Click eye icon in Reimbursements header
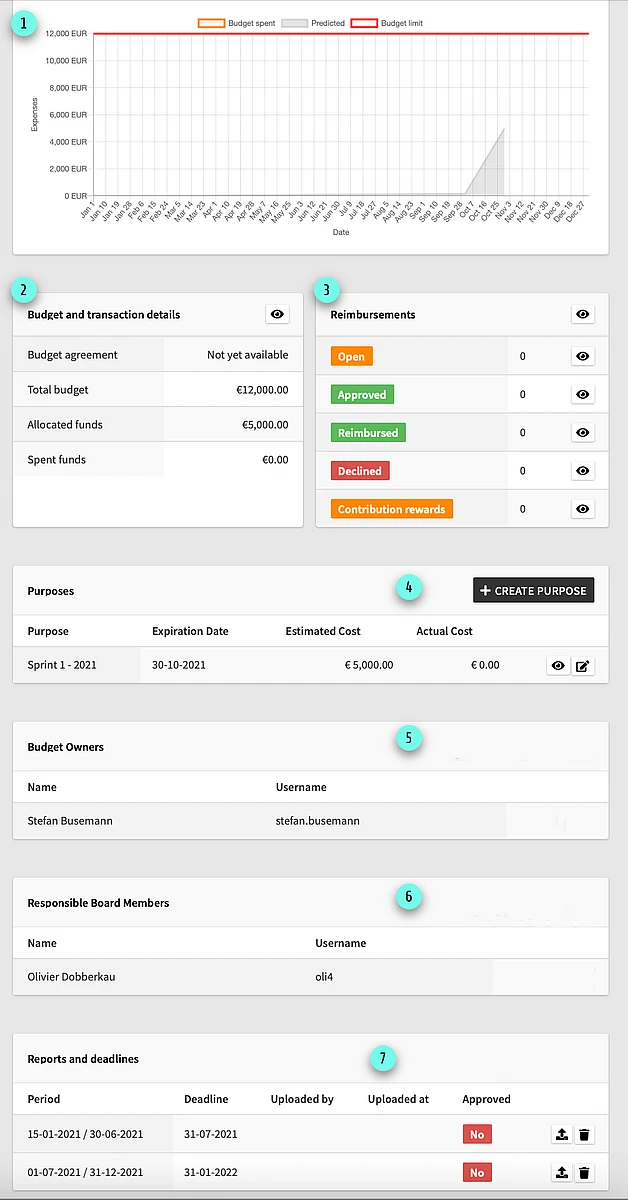The image size is (628, 1200). [582, 315]
